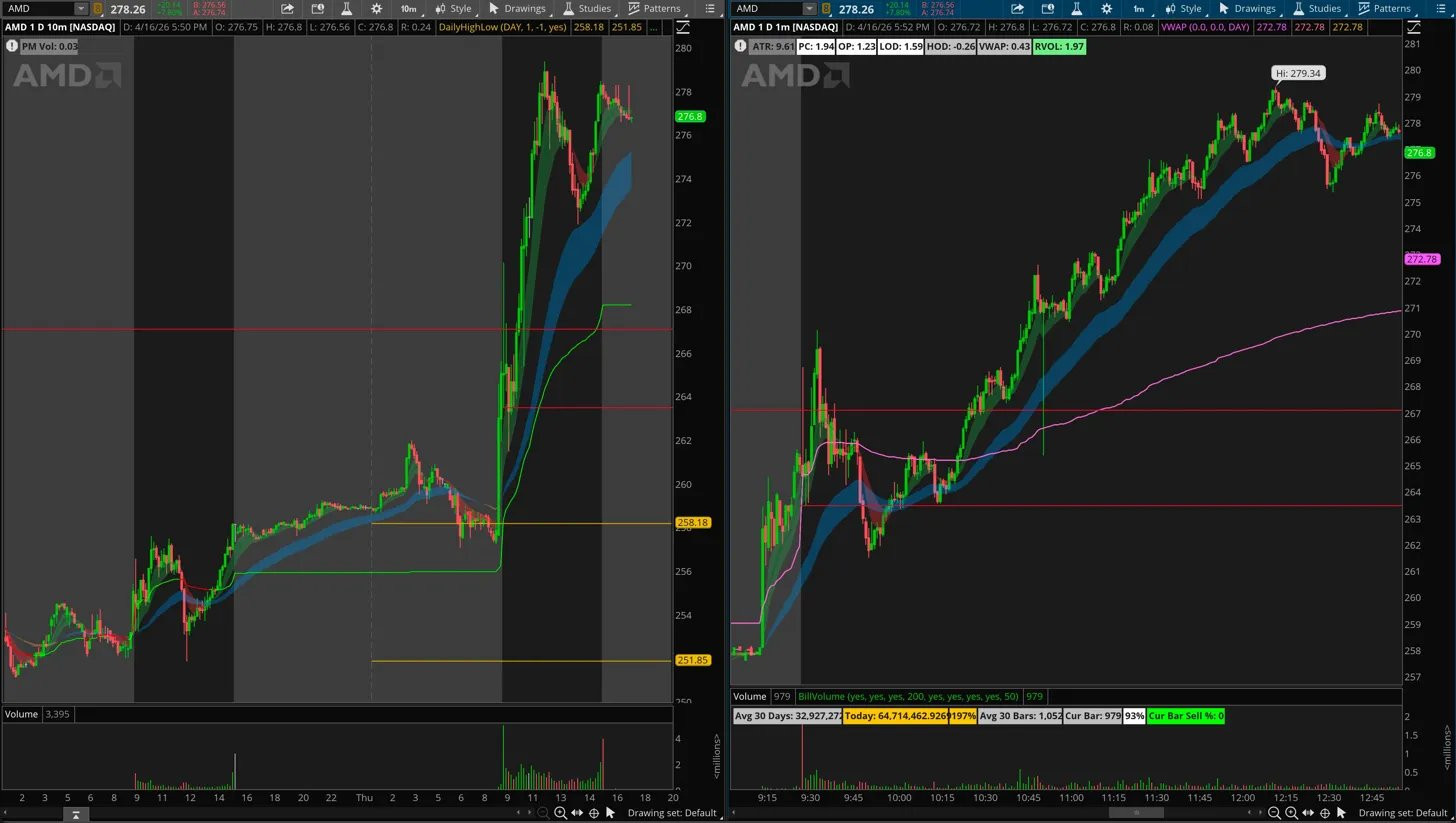Screen dimensions: 1456x823
Task: Click the ATR: 9.61 label
Action: click(773, 46)
